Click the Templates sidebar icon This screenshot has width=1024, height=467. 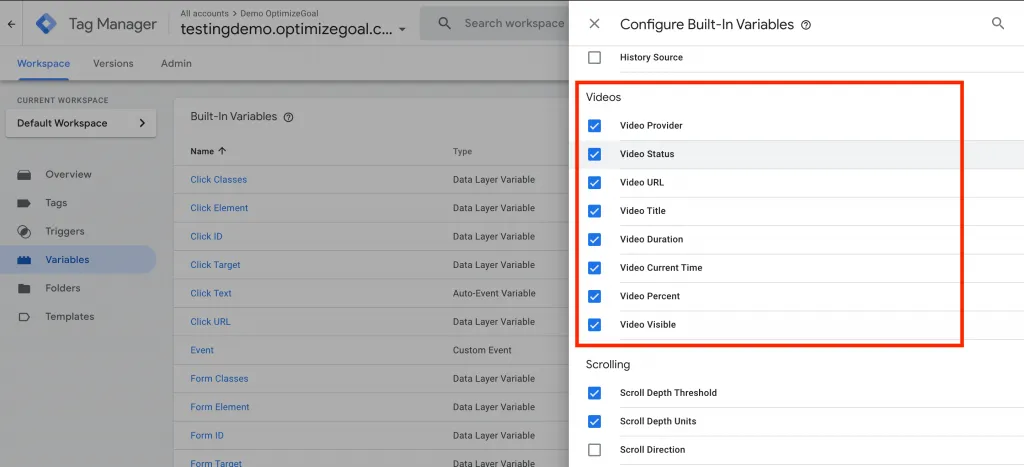click(24, 317)
